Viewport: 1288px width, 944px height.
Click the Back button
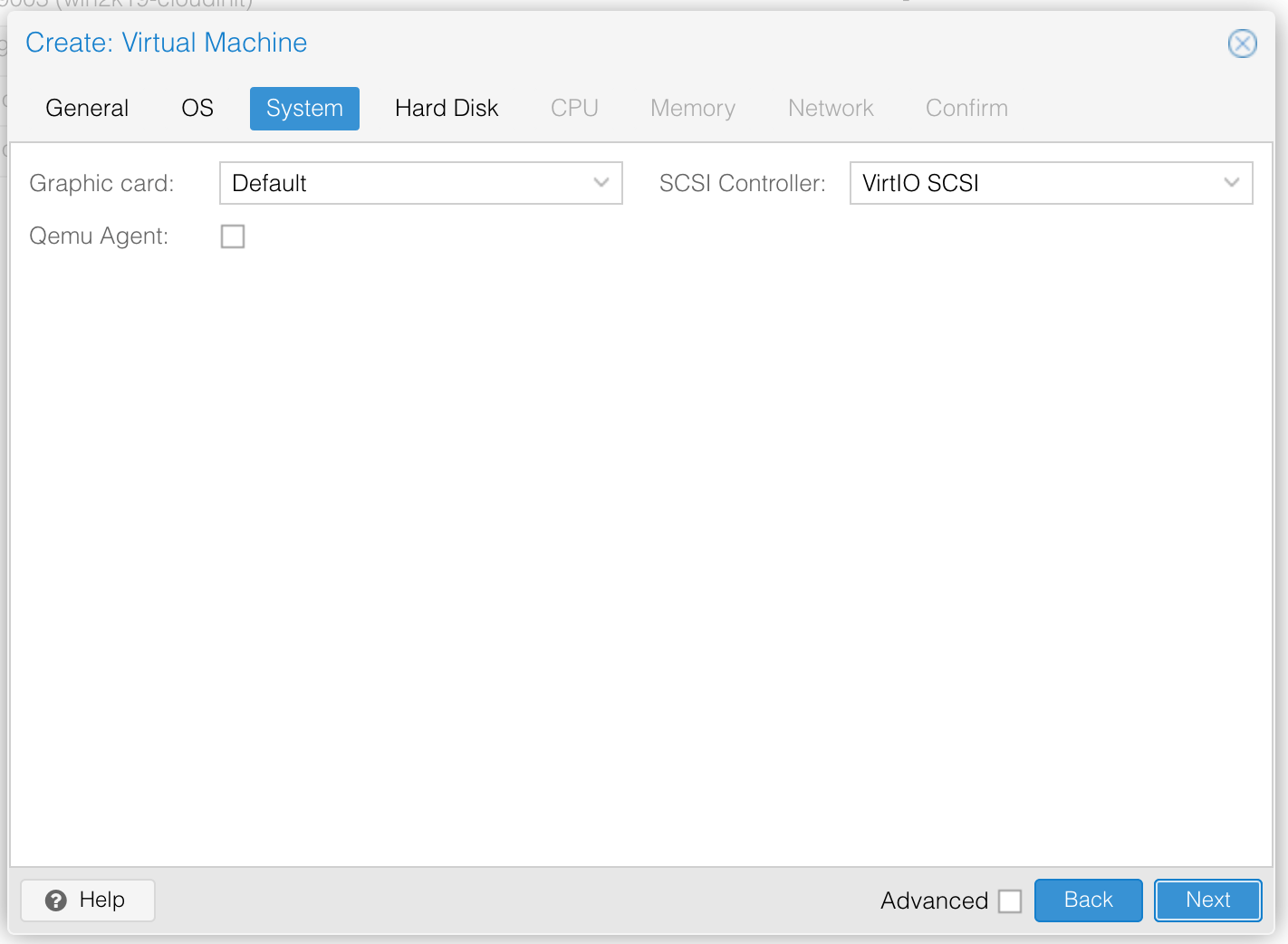pyautogui.click(x=1088, y=900)
